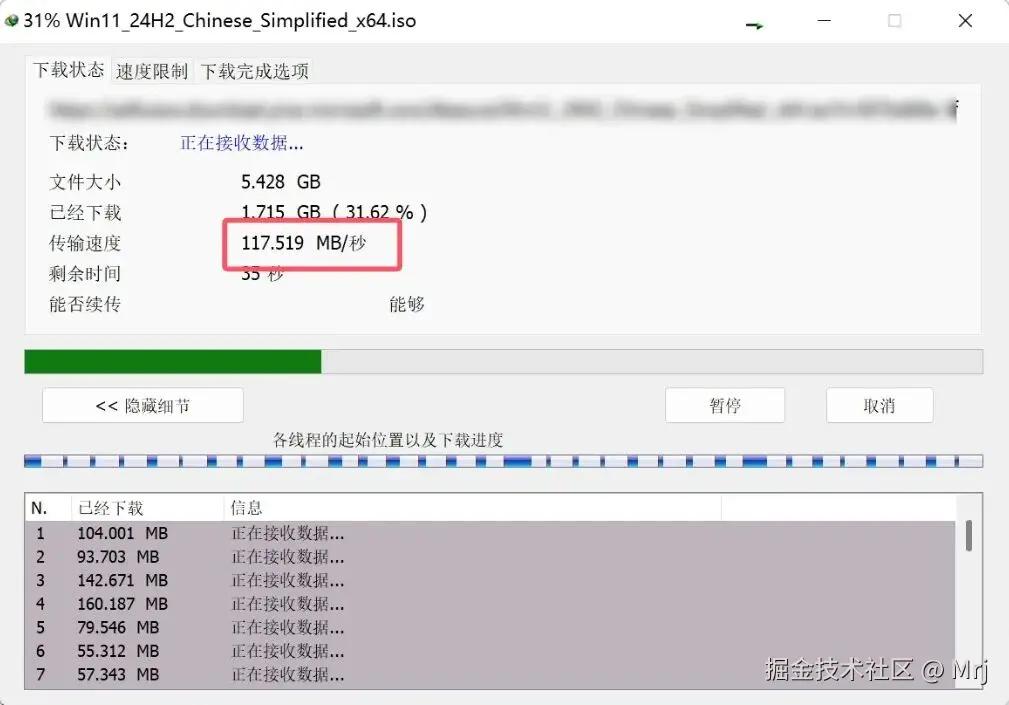The image size is (1009, 705).
Task: Open the 速度限制 tab
Action: (152, 71)
